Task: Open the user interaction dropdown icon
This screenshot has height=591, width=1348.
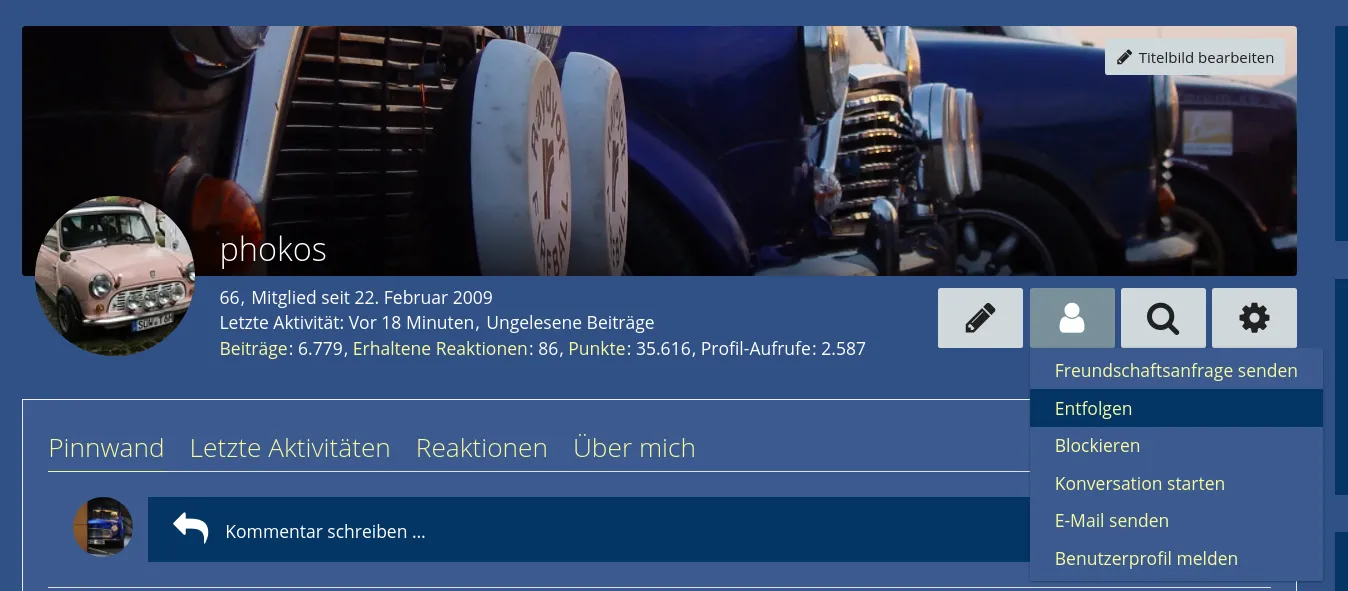Action: pos(1072,318)
